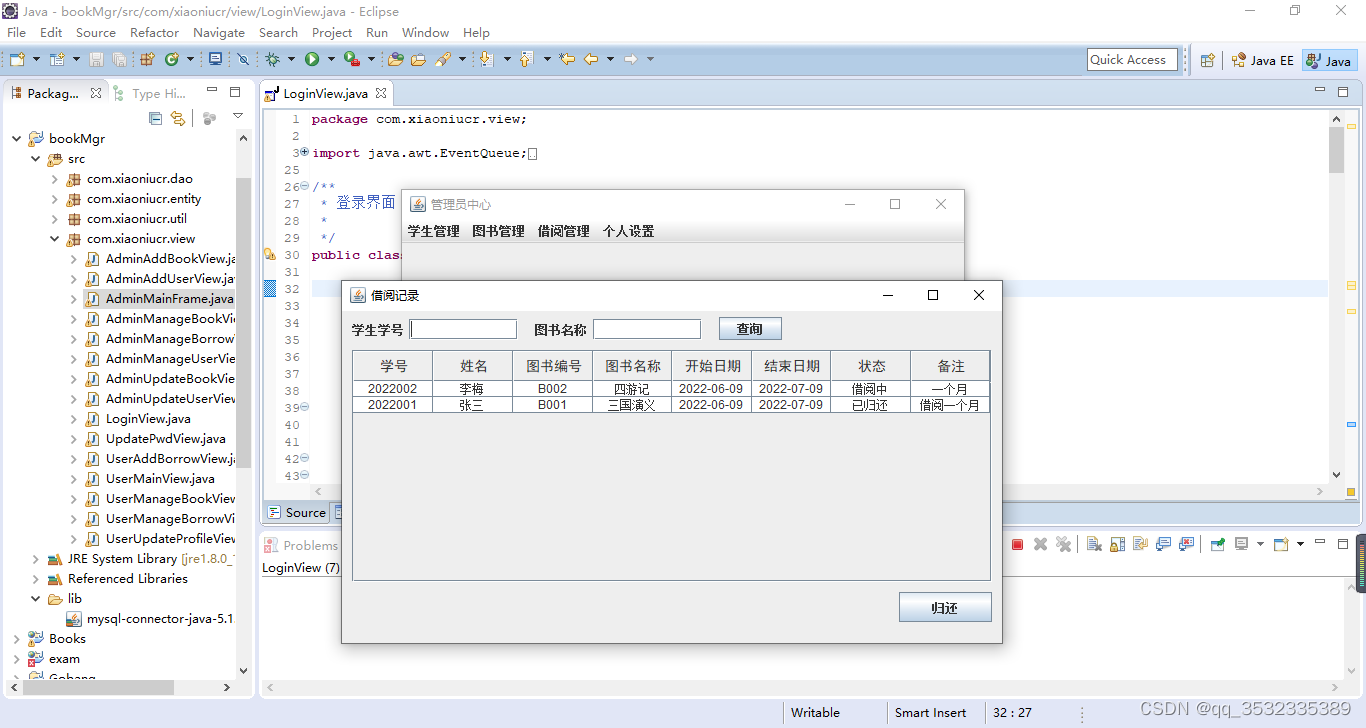The width and height of the screenshot is (1366, 728).
Task: Click the 查询 search button
Action: click(750, 329)
